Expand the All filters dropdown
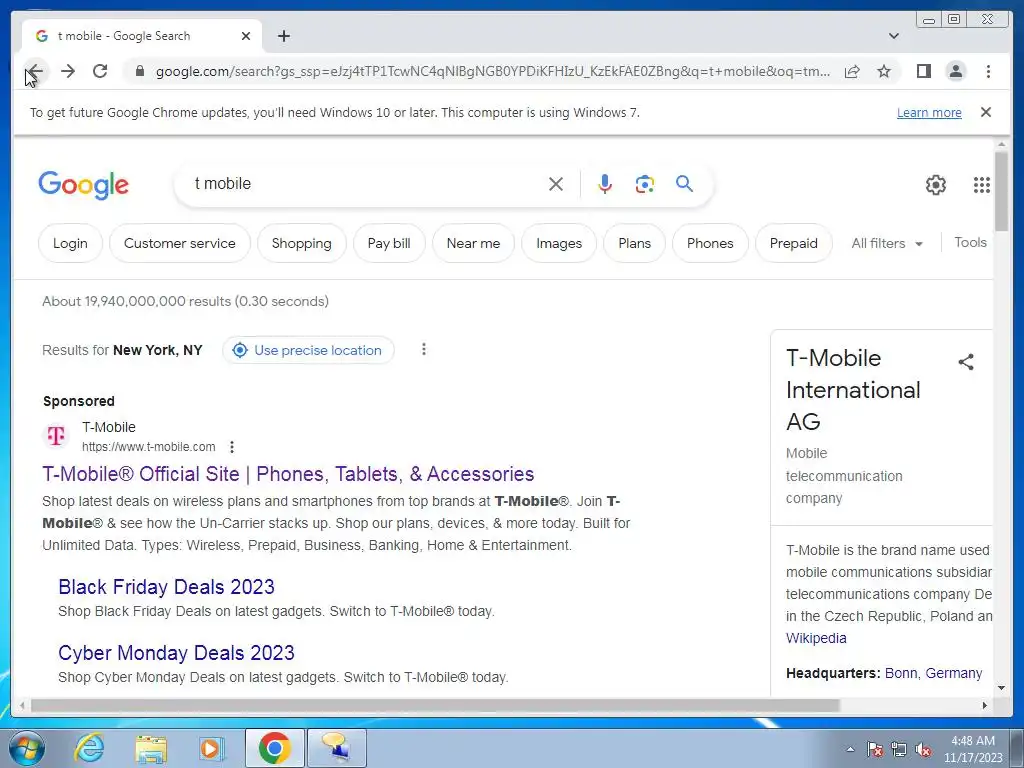1024x768 pixels. [887, 243]
